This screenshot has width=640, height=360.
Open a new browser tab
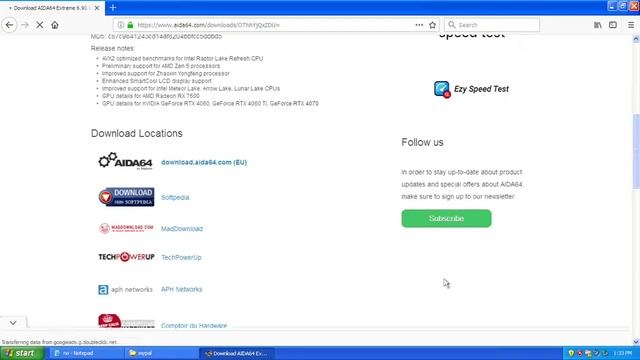point(113,8)
